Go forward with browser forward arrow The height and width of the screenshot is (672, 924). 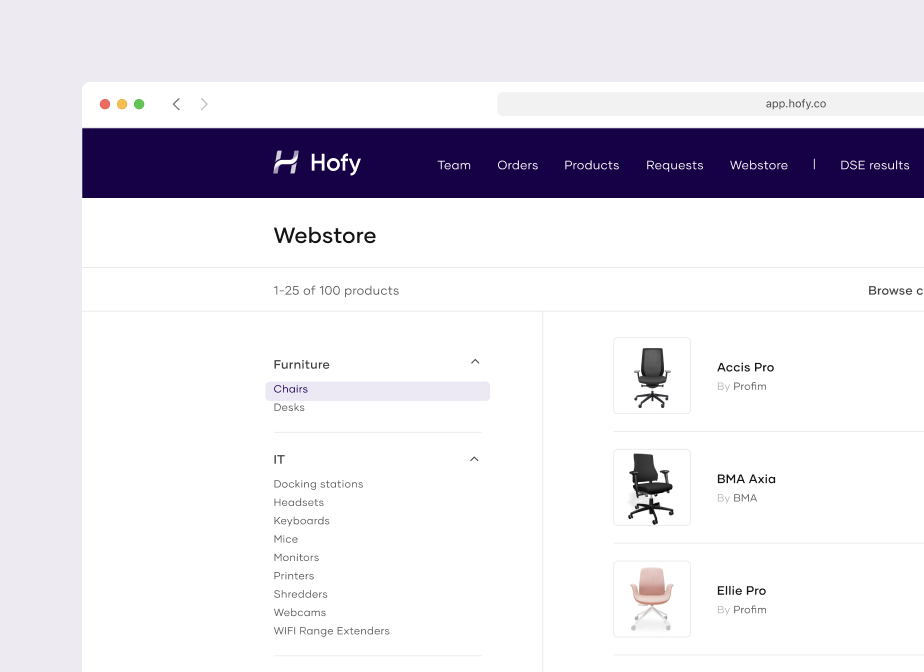[204, 104]
